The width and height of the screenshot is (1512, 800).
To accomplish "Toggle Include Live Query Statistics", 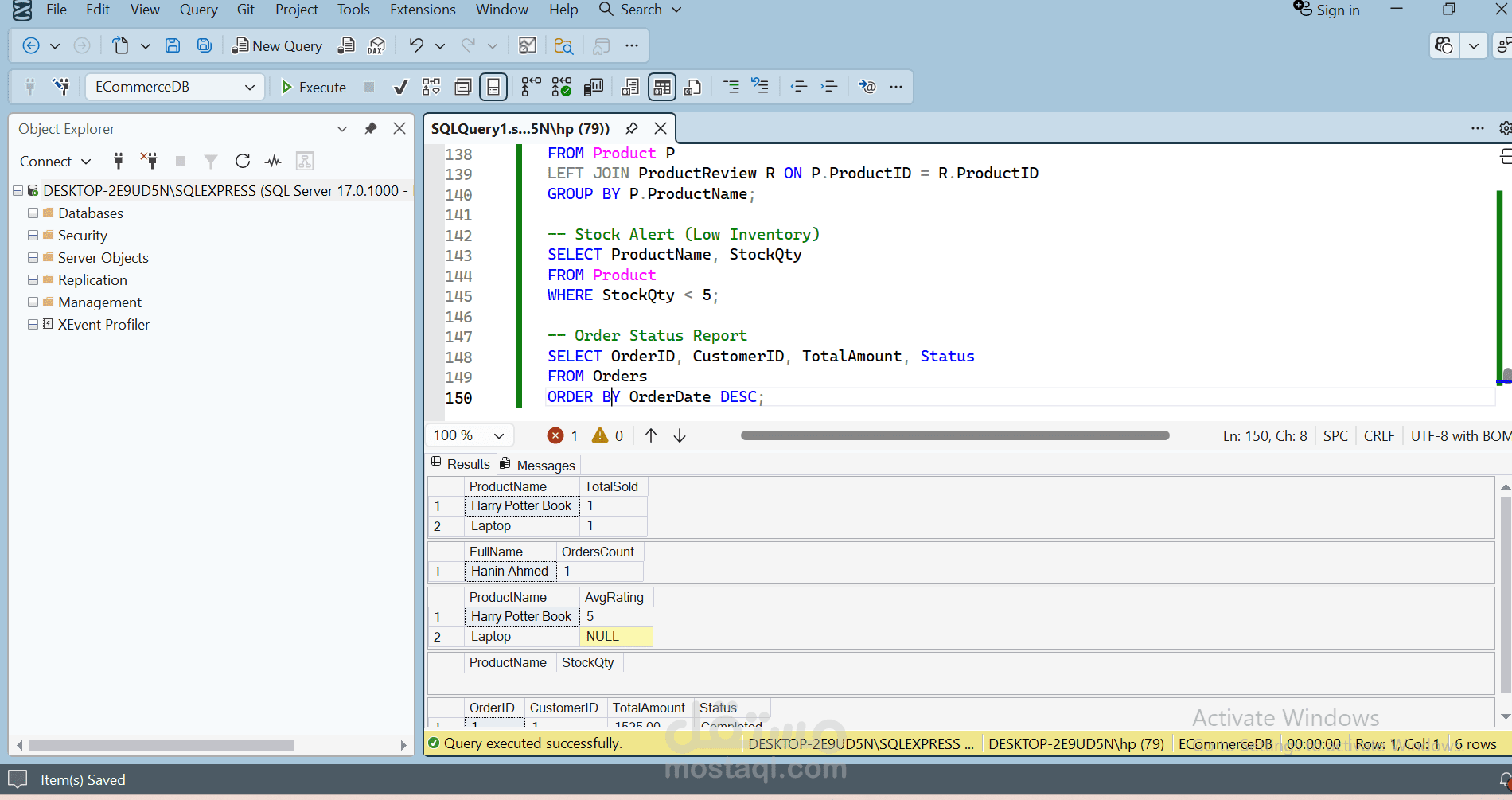I will click(562, 87).
